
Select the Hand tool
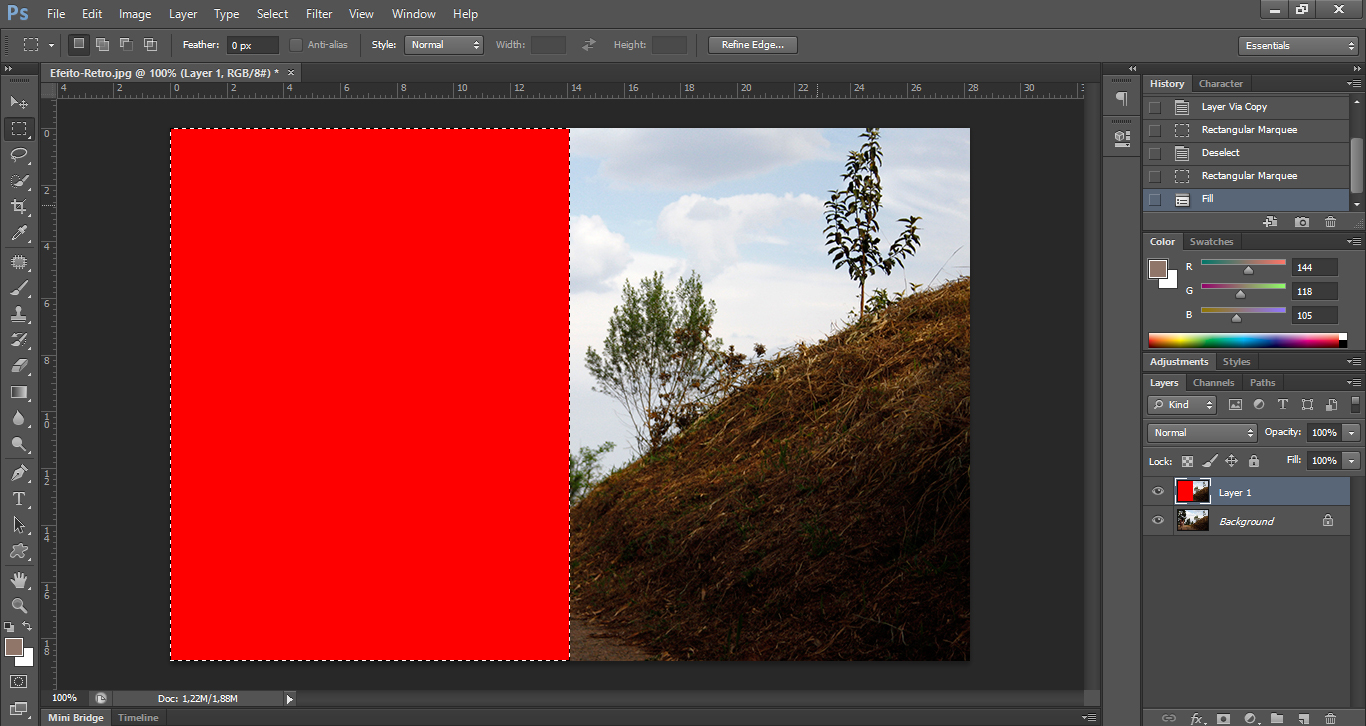19,580
